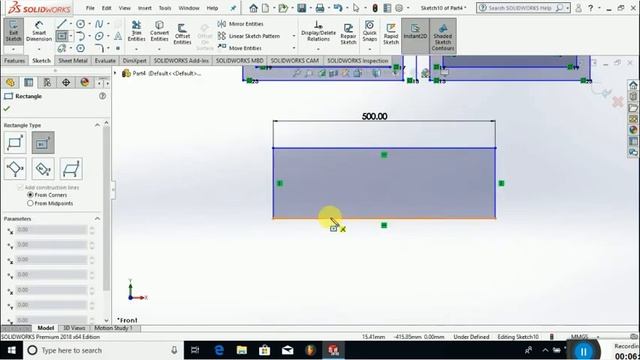Collapse the Parameters section
Screen dimensions: 640x360
tap(97, 219)
